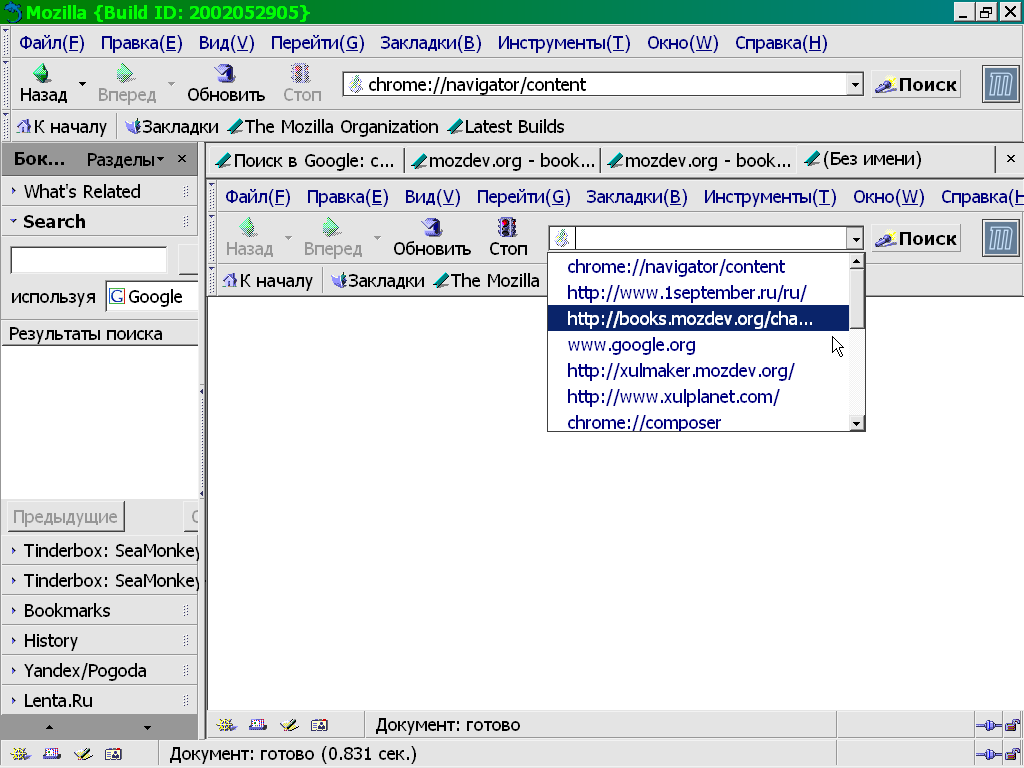1024x768 pixels.
Task: Click the outer Back (Назад) navigation button
Action: (x=43, y=84)
